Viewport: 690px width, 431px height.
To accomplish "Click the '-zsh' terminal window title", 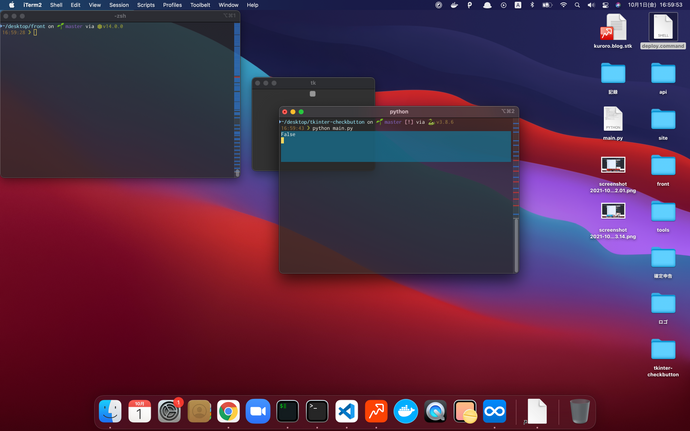I will coord(120,15).
